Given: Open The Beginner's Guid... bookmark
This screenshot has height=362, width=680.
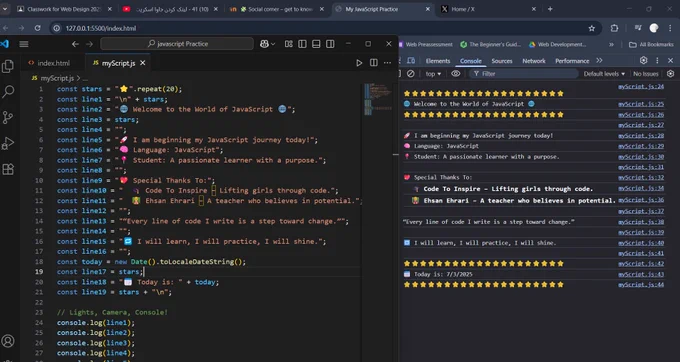Looking at the screenshot, I should (x=490, y=44).
